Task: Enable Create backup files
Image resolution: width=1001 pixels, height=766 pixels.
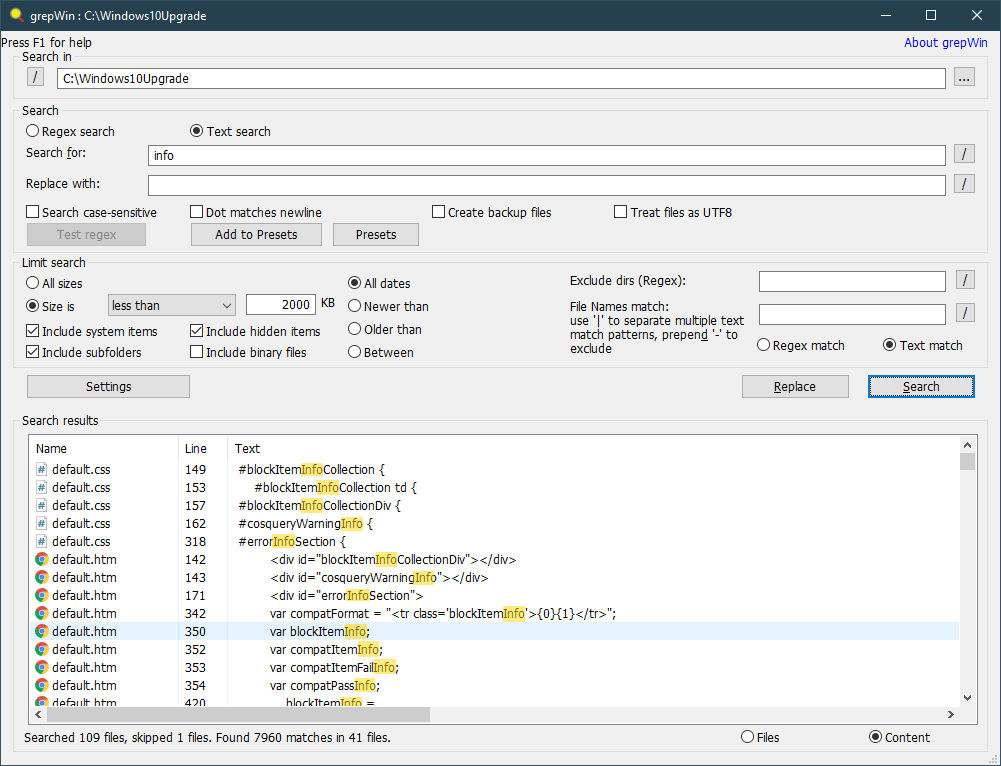Action: point(492,212)
